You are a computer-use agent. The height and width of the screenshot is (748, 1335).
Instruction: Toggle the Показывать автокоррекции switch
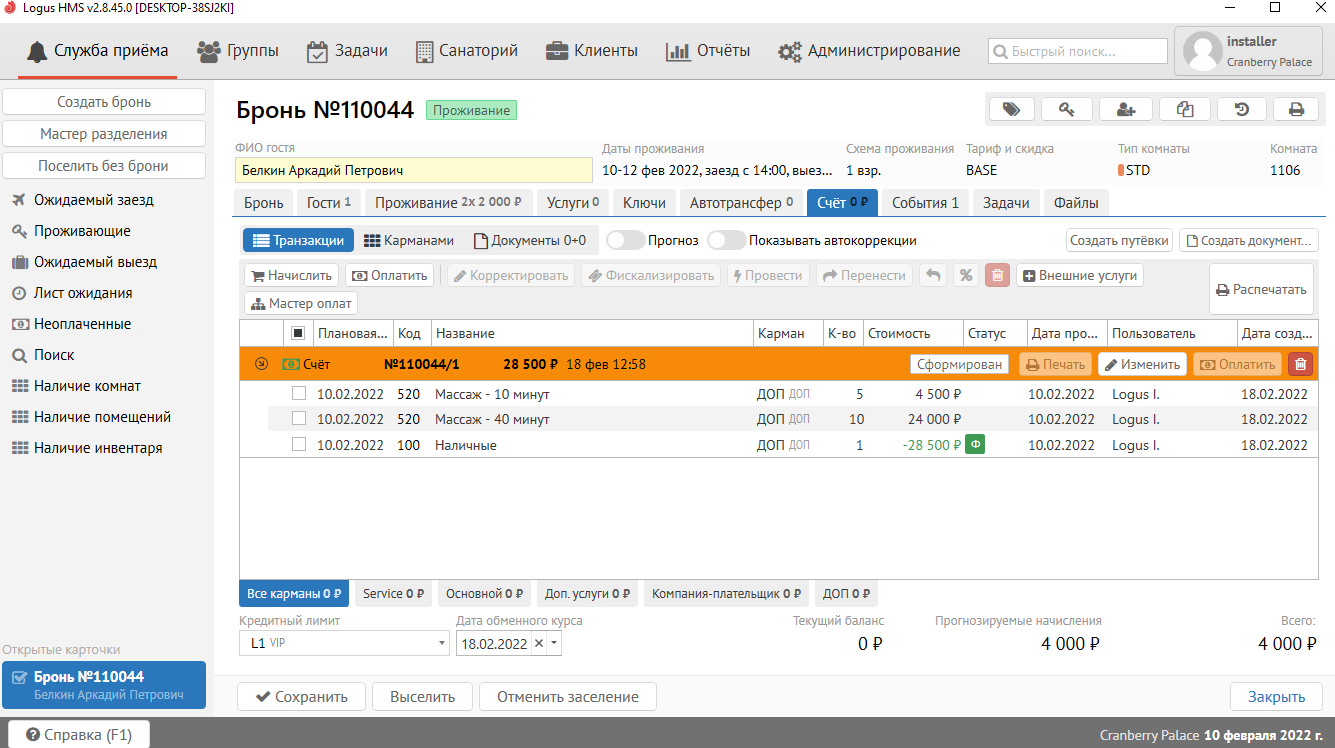click(727, 240)
